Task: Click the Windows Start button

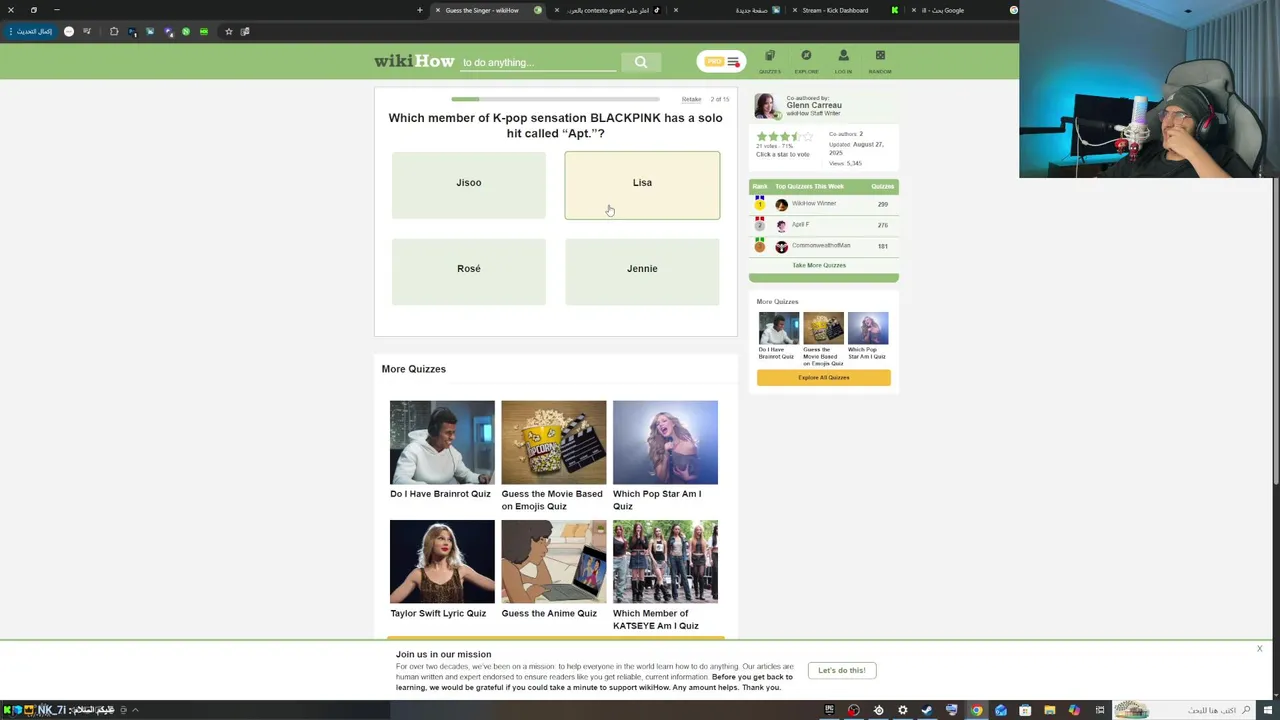Action: [x=1270, y=710]
